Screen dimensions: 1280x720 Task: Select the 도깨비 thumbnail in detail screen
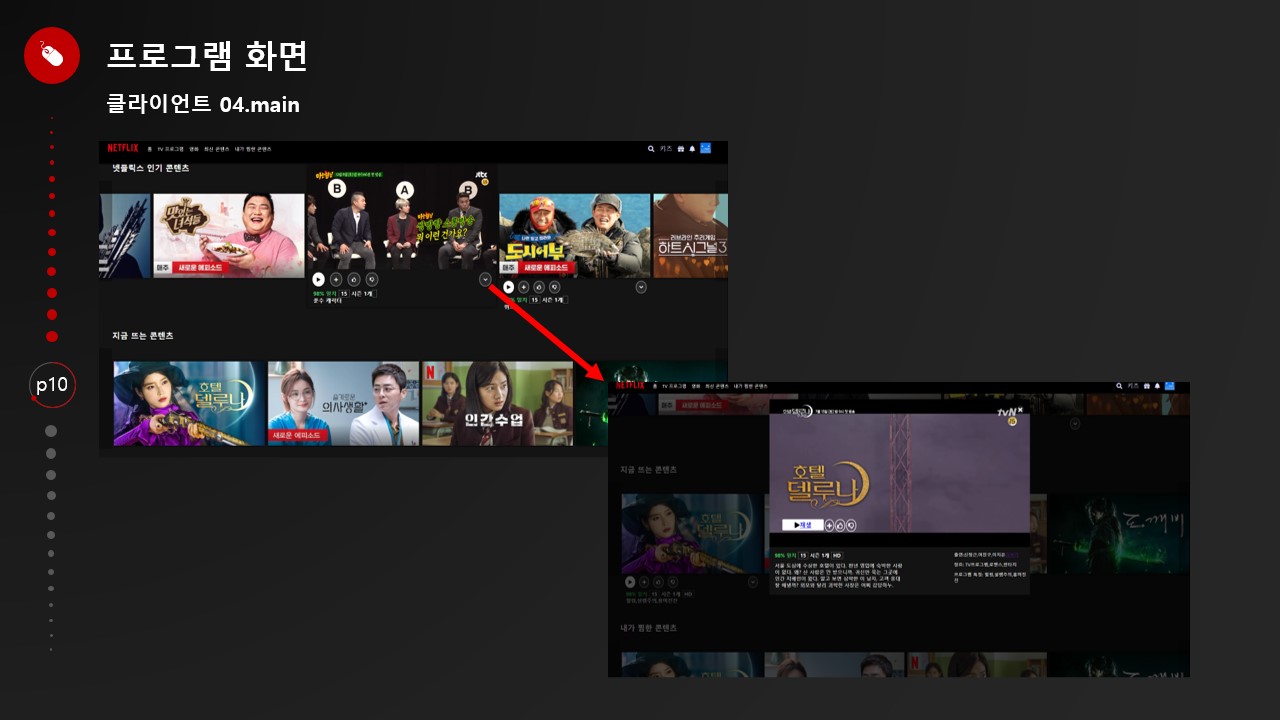click(1118, 534)
